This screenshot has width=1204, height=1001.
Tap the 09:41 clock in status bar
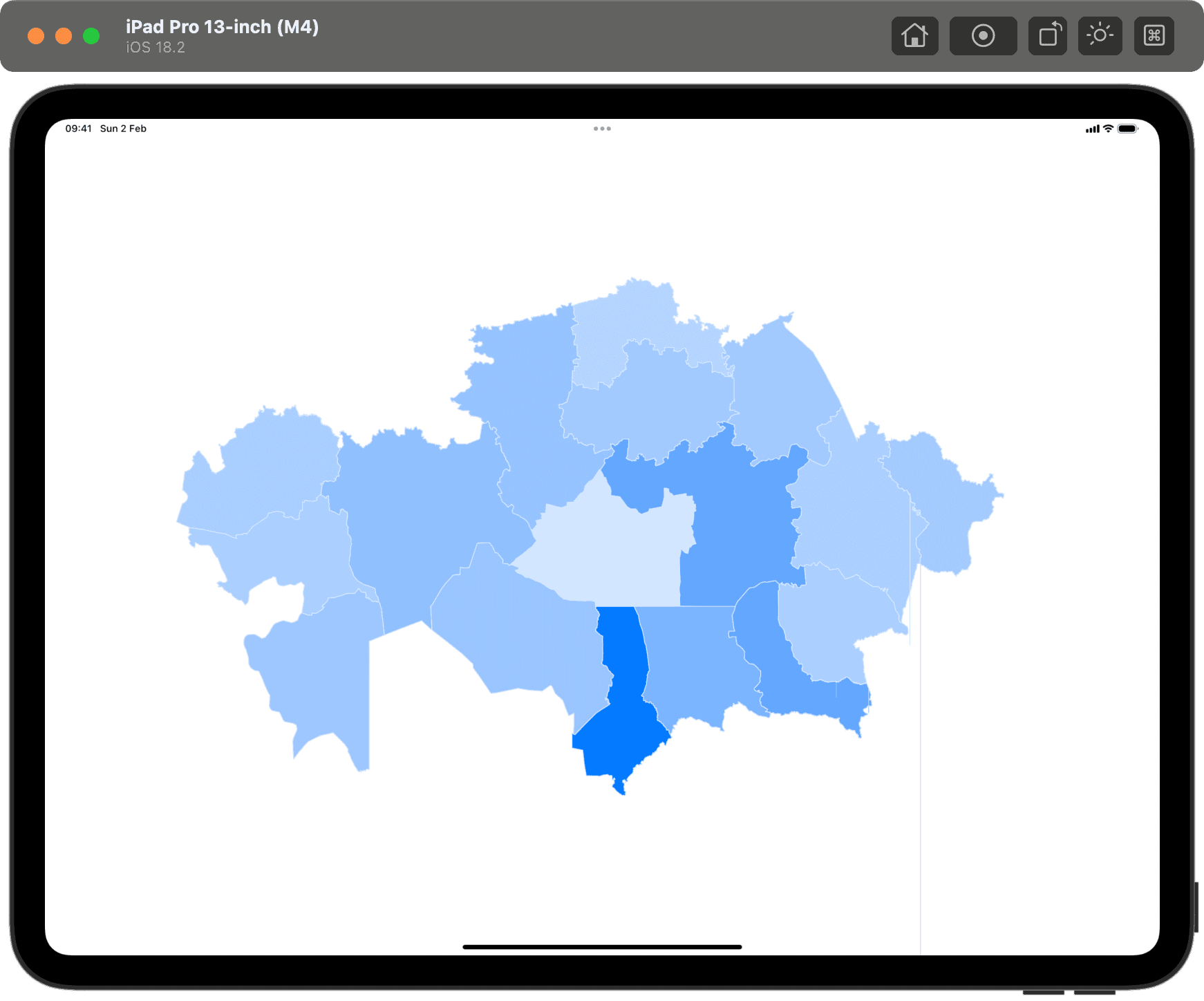tap(78, 129)
